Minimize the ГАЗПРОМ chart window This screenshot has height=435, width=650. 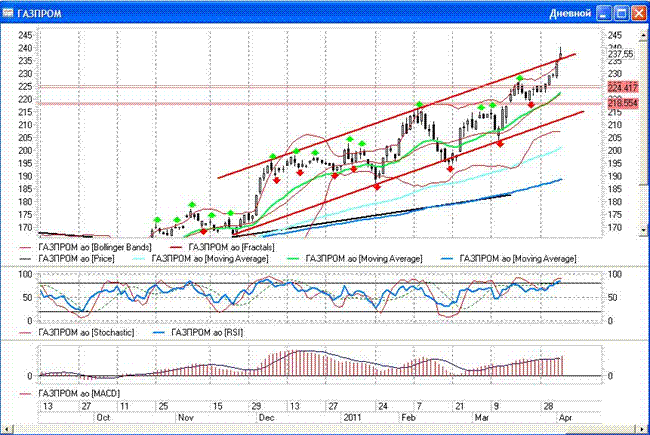click(604, 13)
